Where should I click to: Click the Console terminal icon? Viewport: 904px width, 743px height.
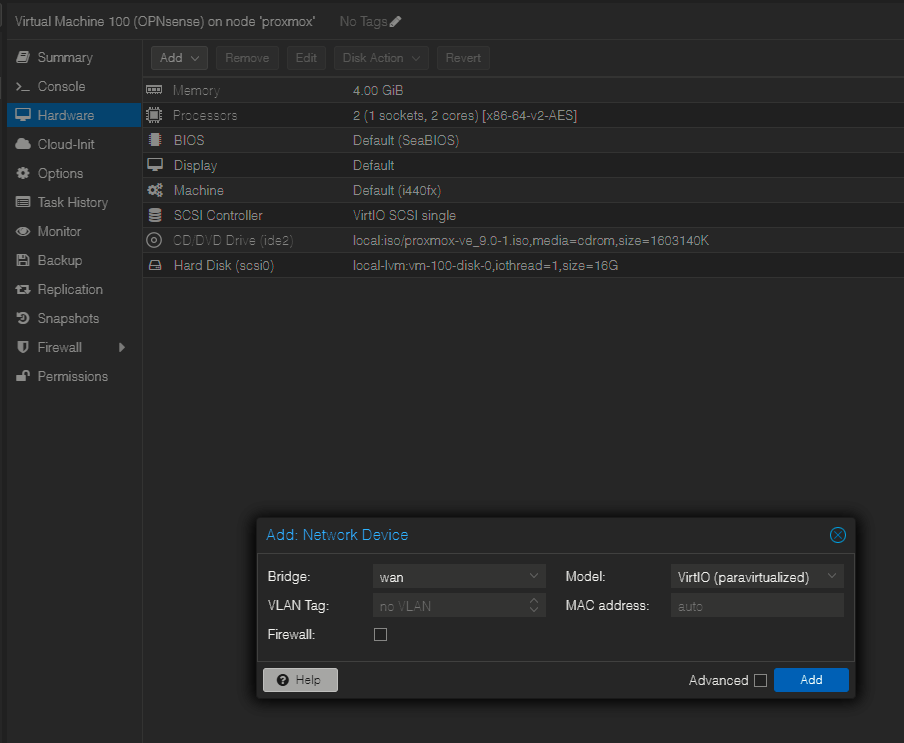pyautogui.click(x=23, y=86)
